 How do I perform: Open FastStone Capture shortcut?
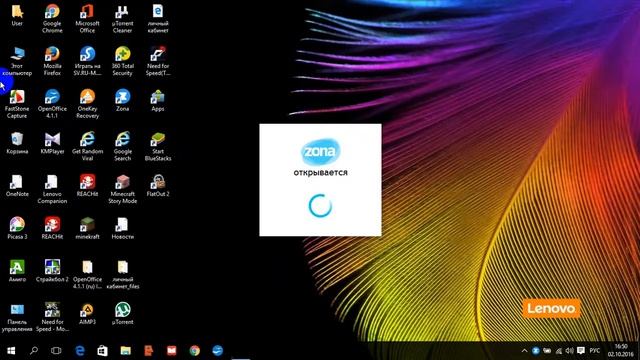click(17, 104)
